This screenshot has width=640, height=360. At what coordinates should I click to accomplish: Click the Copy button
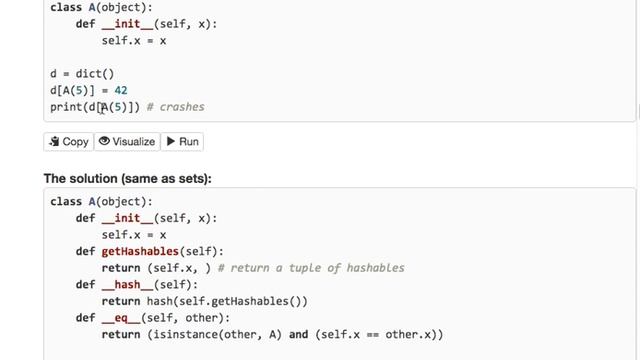click(x=69, y=142)
